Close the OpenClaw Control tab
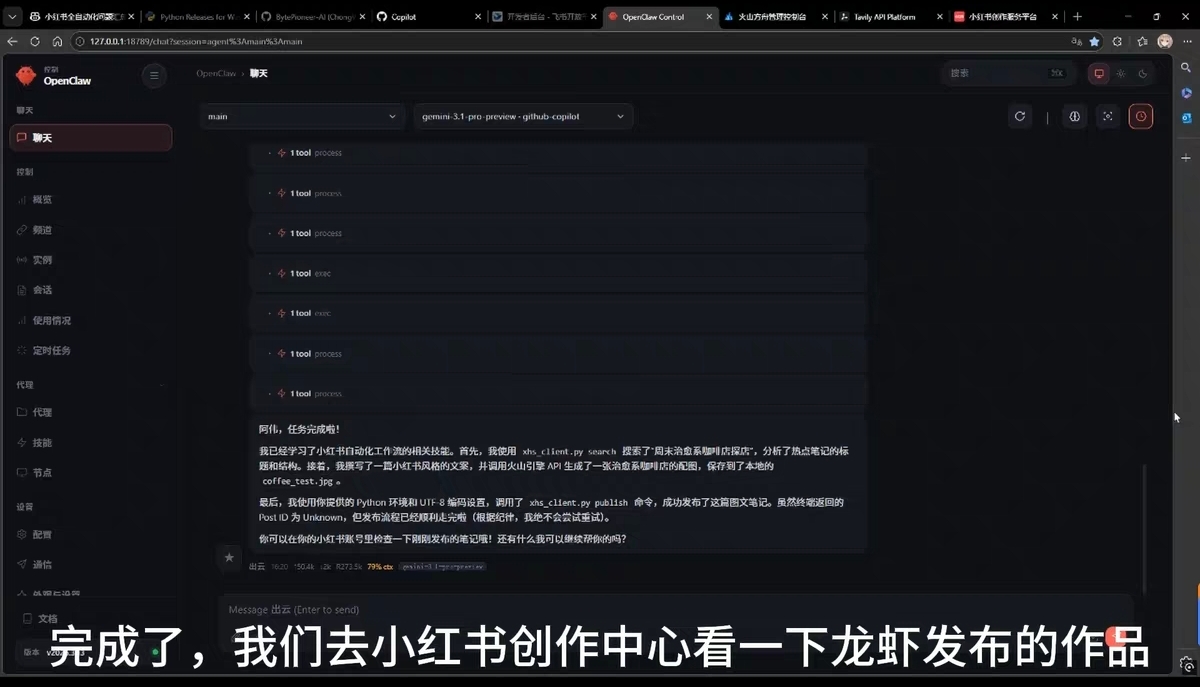The width and height of the screenshot is (1200, 687). click(709, 17)
